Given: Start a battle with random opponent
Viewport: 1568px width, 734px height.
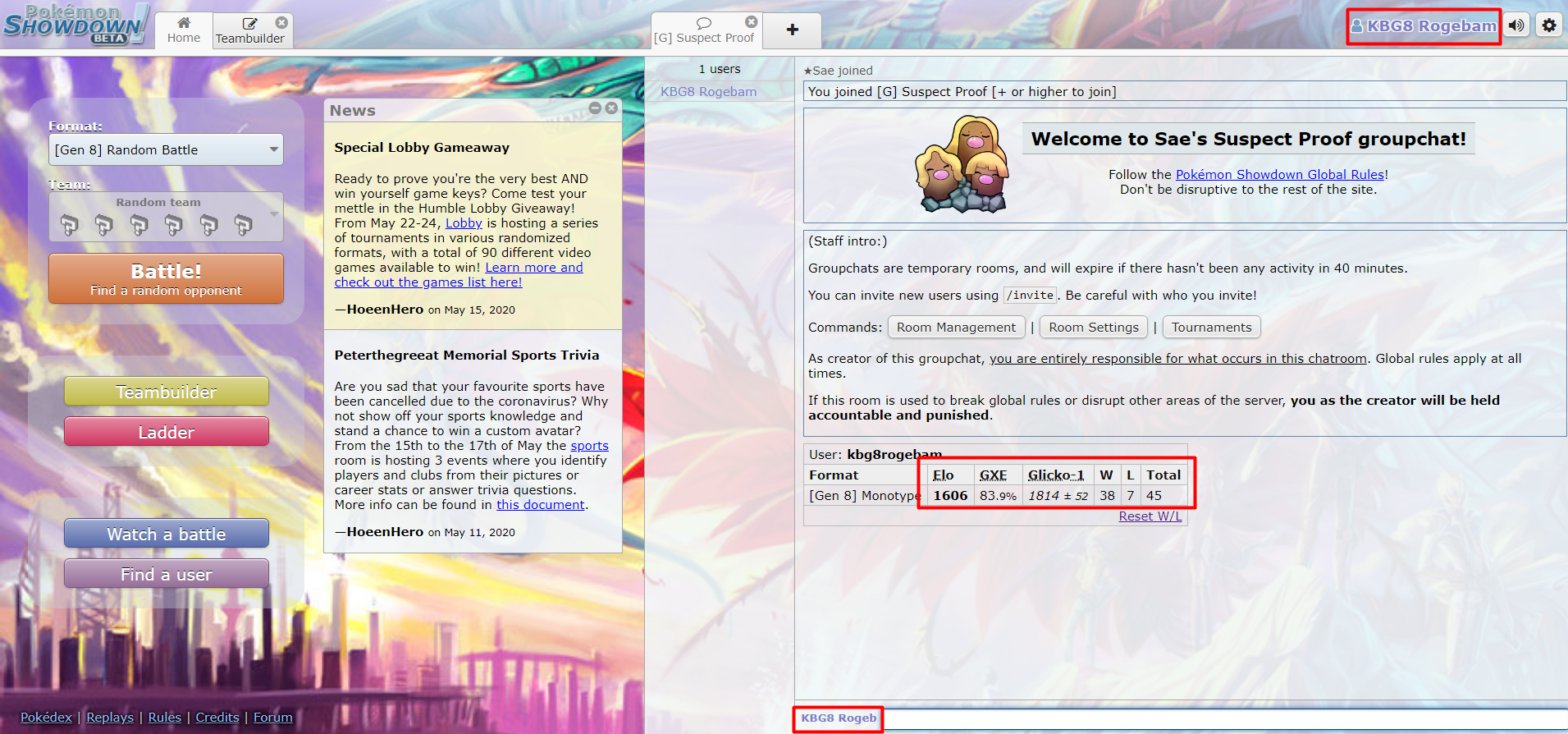Looking at the screenshot, I should point(166,278).
